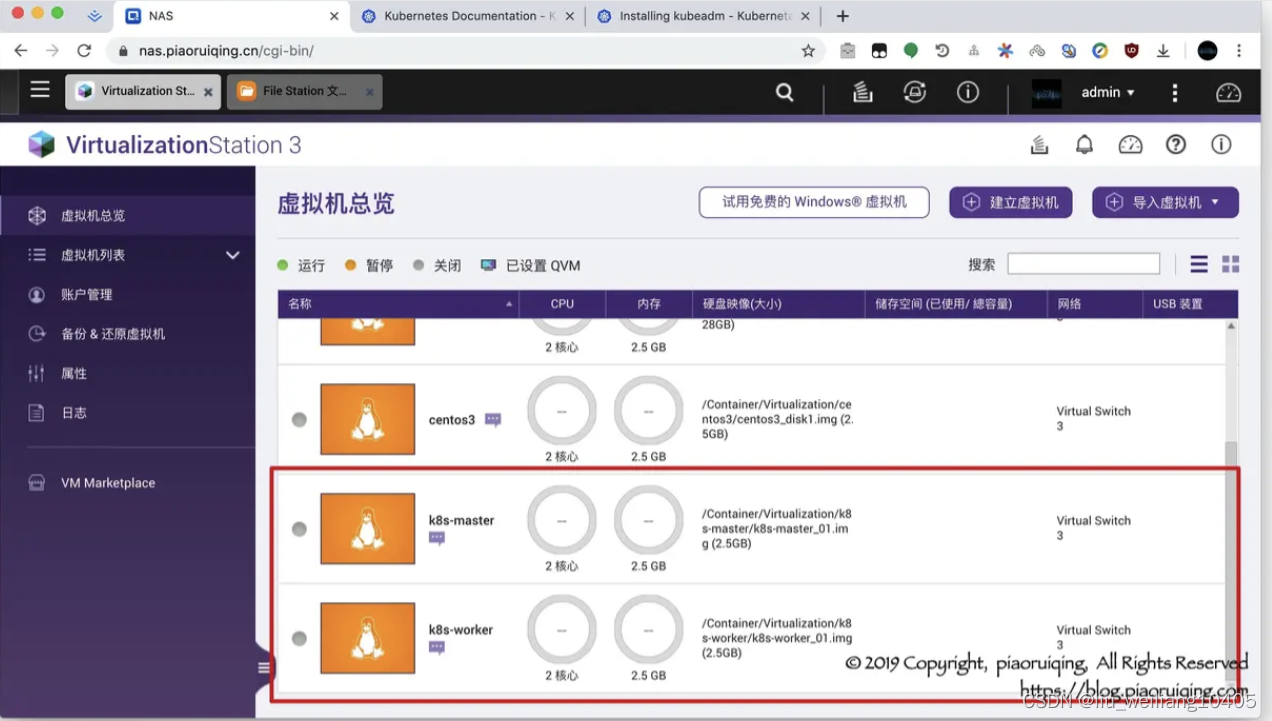Open the k8s-master VM thumbnail
The width and height of the screenshot is (1272, 721).
pos(367,528)
